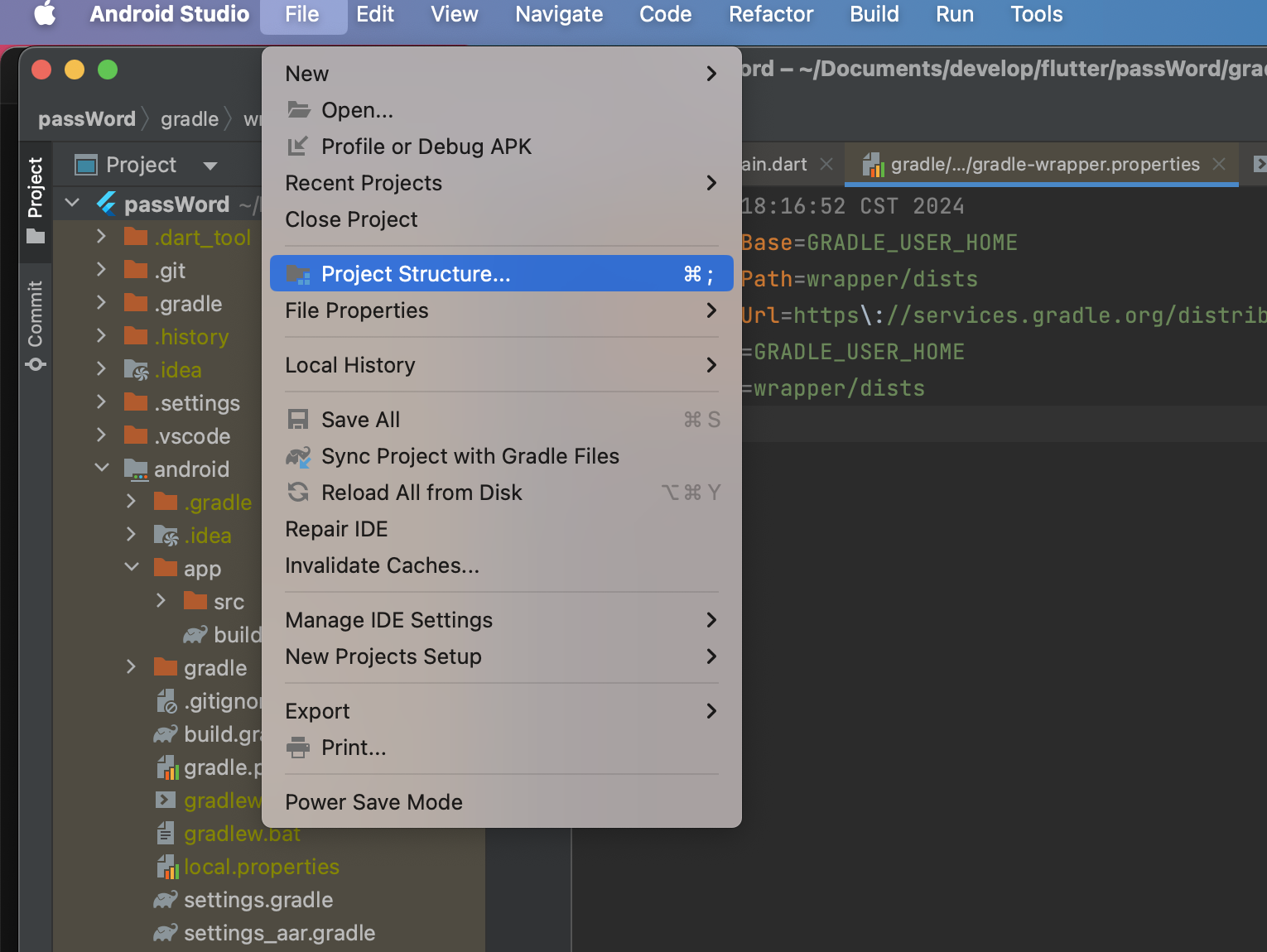
Task: Sync Project with Gradle Files
Action: 501,456
